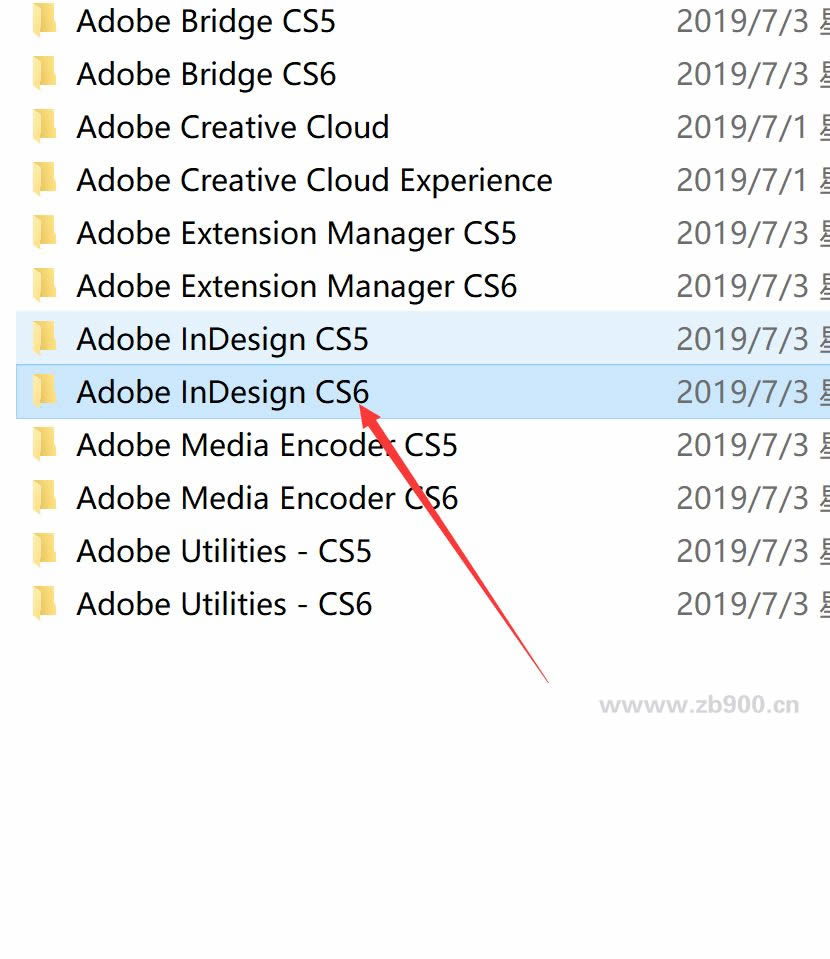Click the Adobe Bridge CS5 folder icon
The image size is (830, 959).
point(44,20)
